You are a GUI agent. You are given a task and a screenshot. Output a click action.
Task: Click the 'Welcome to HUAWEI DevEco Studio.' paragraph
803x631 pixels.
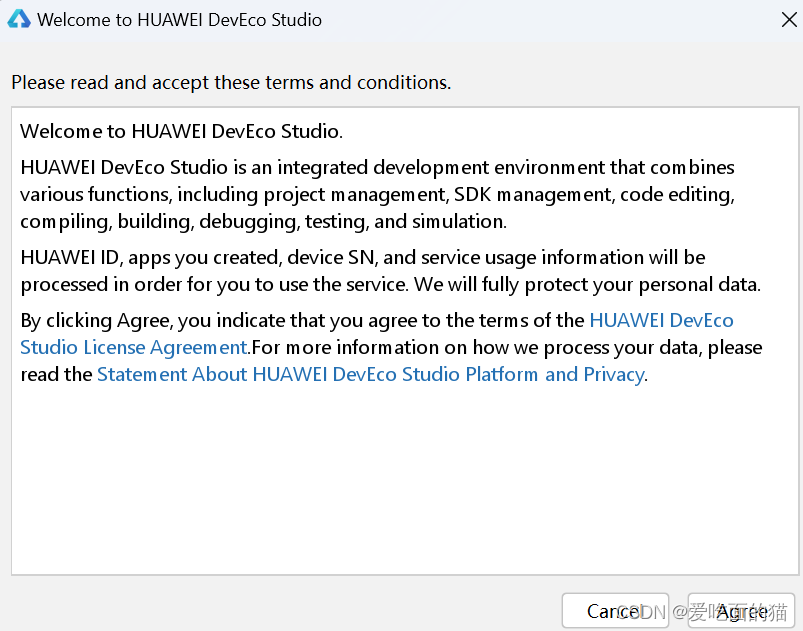pos(181,132)
